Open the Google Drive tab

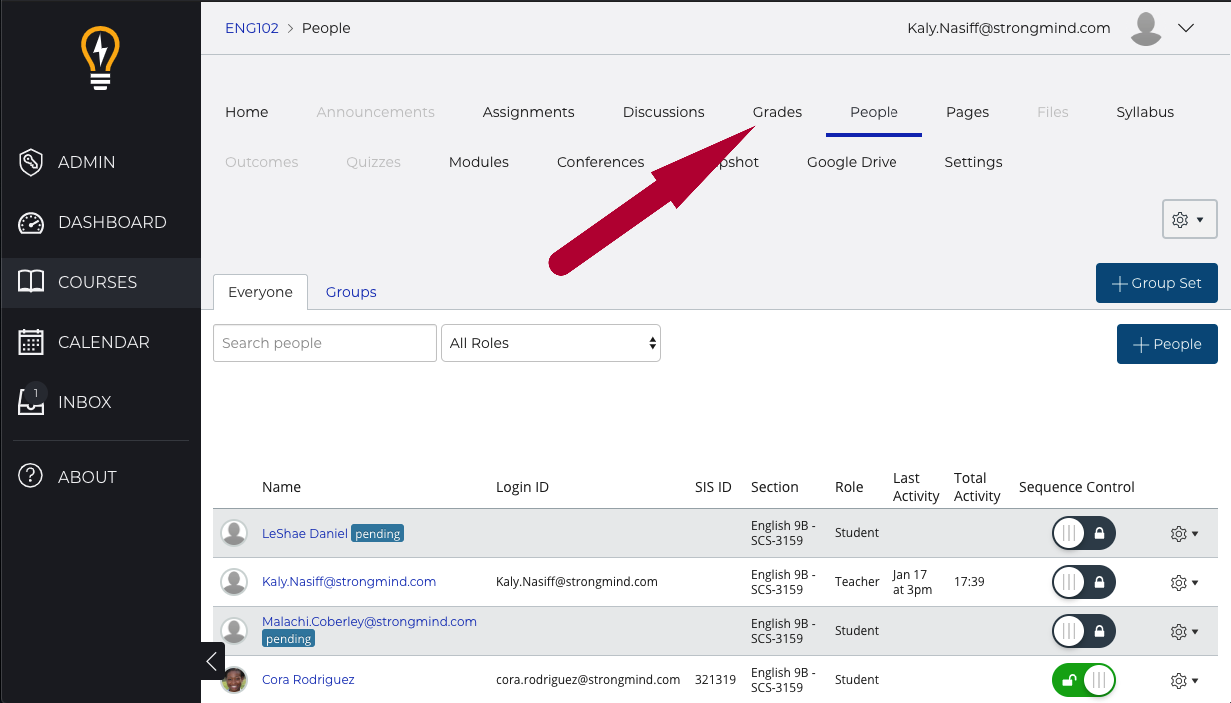[851, 162]
